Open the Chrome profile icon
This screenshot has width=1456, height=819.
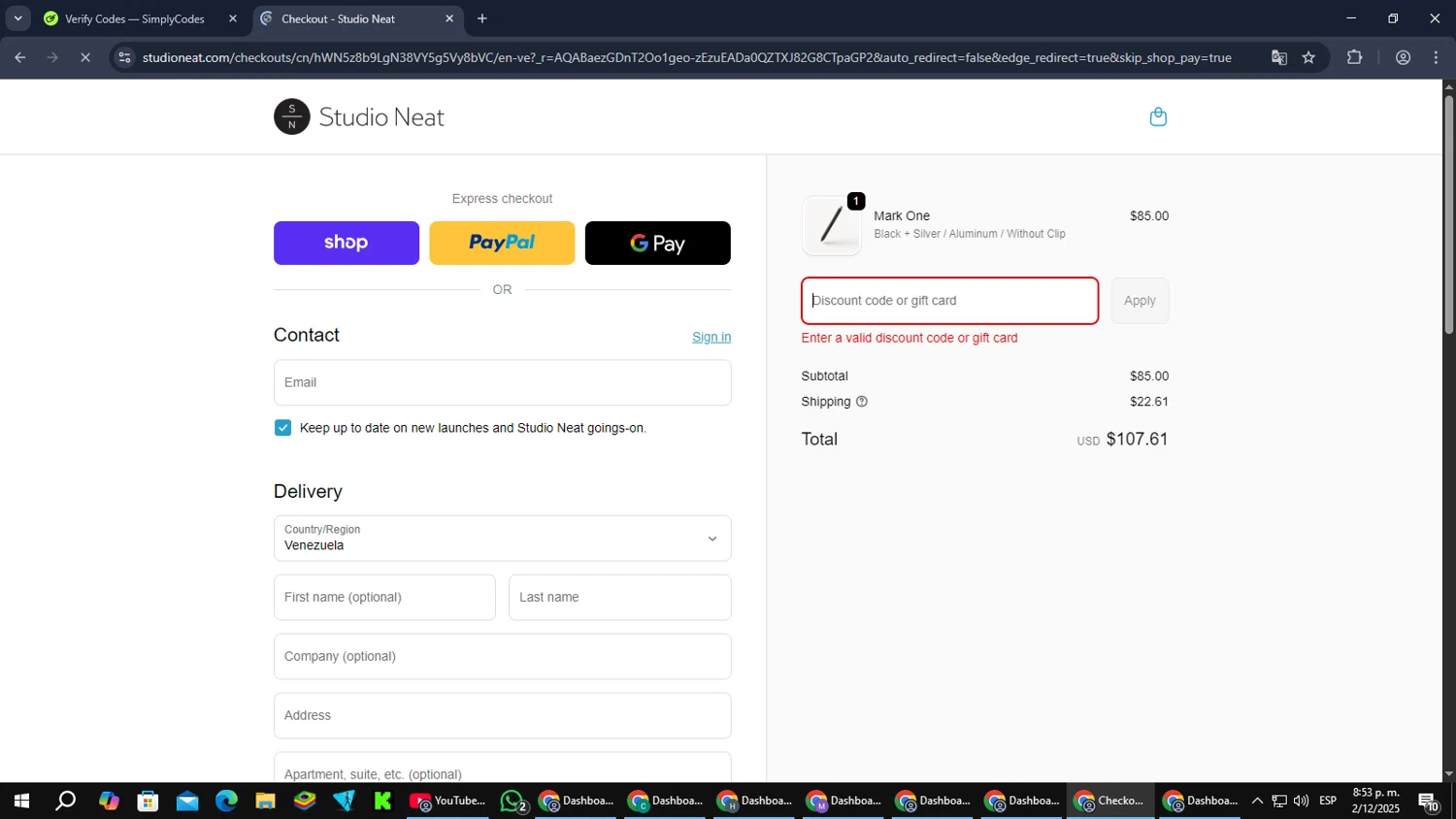pos(1403,57)
